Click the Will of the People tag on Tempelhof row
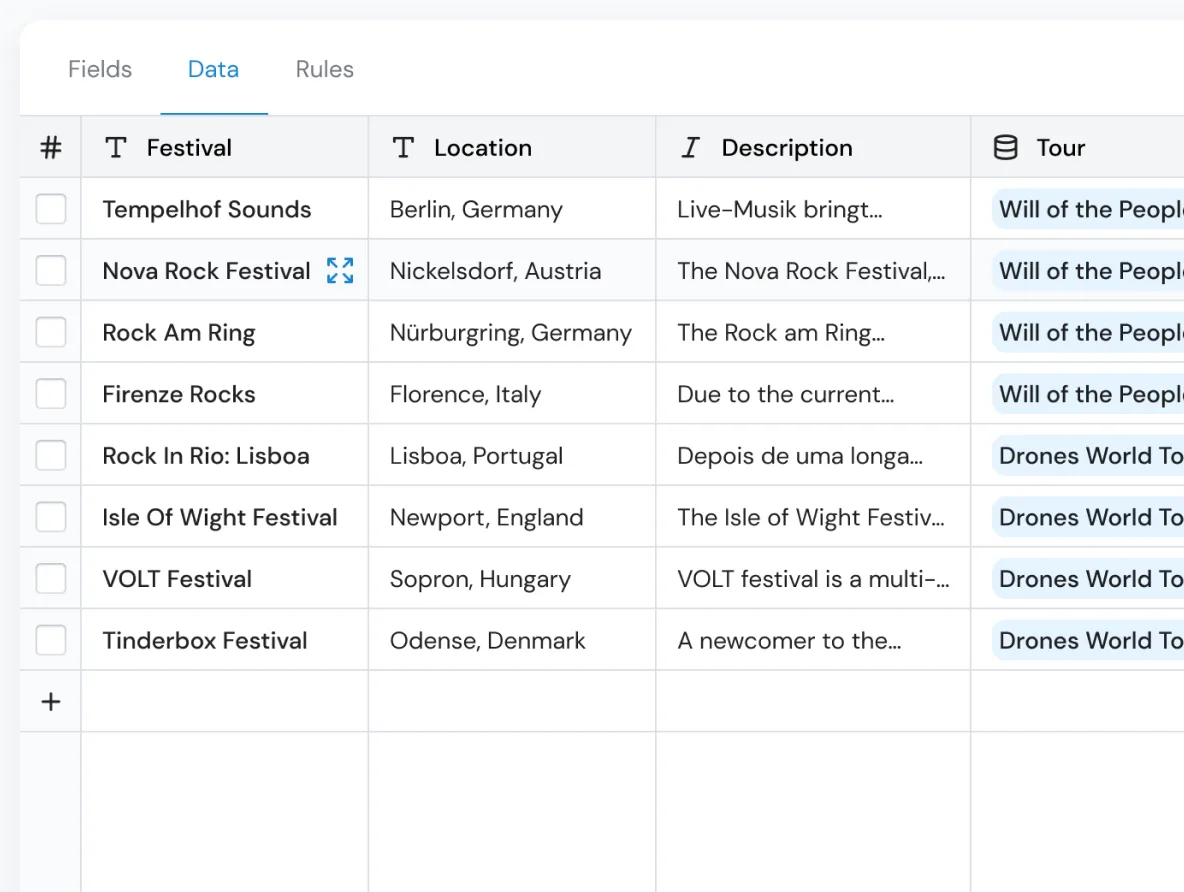 [x=1089, y=209]
